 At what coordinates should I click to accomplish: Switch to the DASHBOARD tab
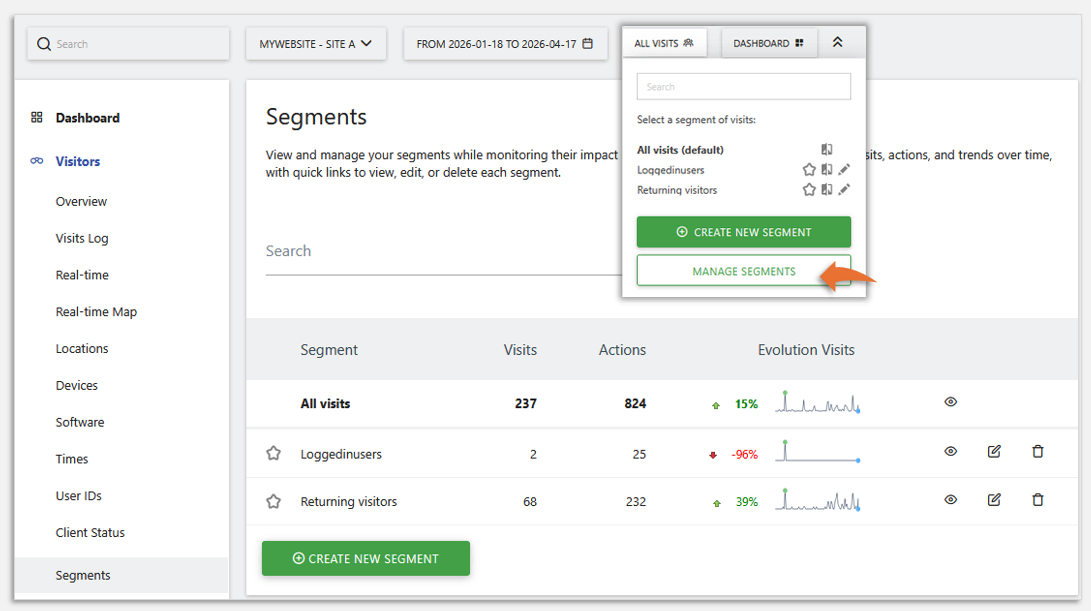[x=769, y=42]
